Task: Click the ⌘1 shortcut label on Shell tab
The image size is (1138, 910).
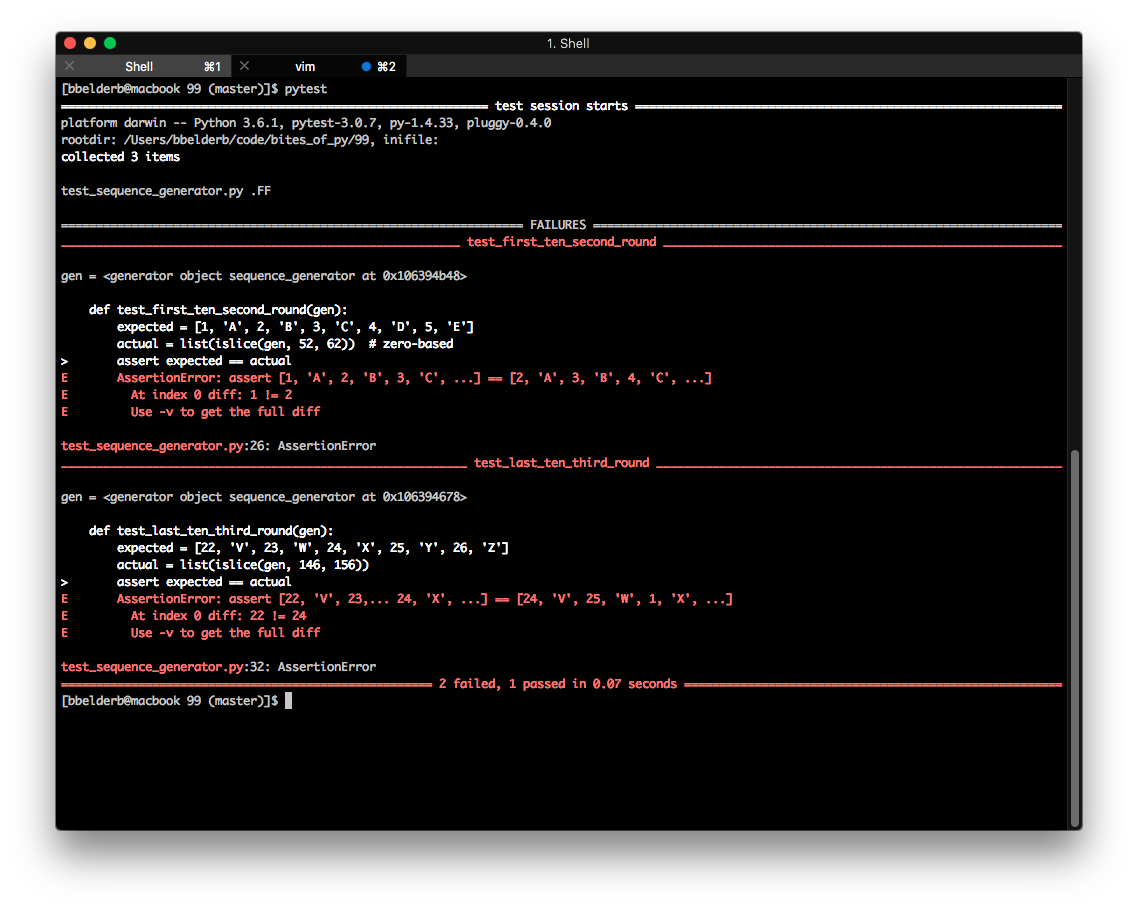Action: click(x=212, y=67)
